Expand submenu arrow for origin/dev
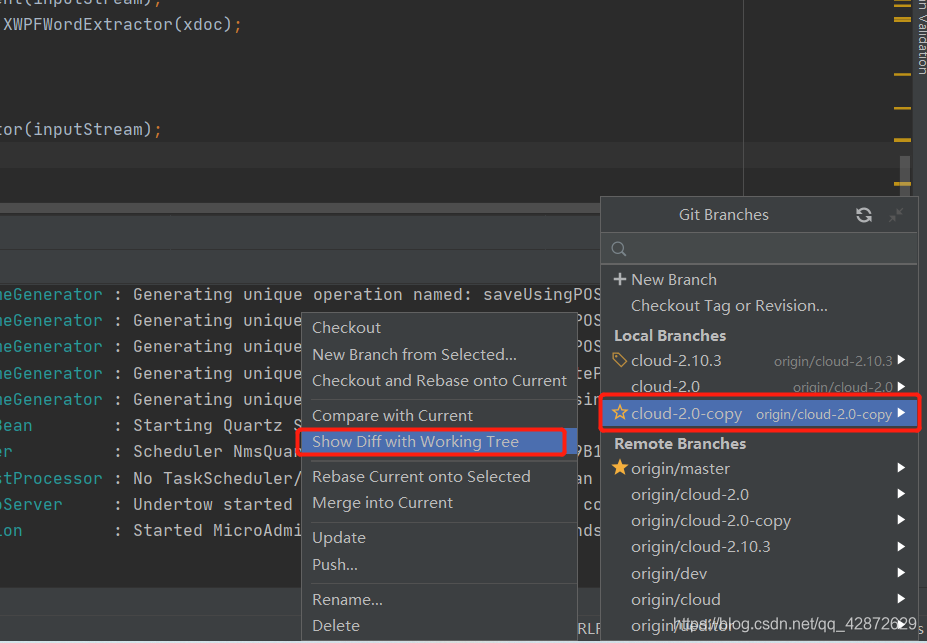 [x=901, y=573]
